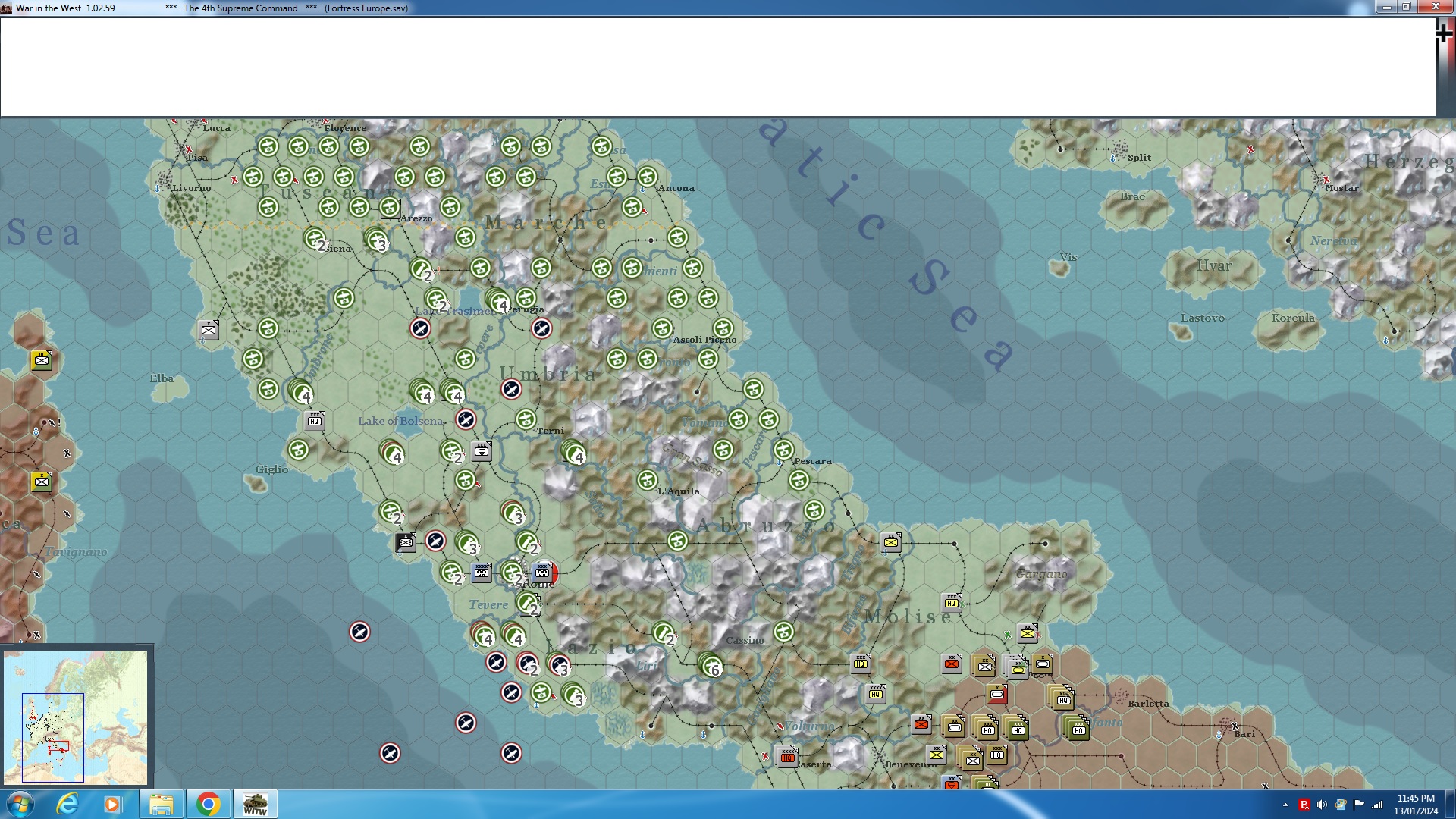
Task: Select the red XXXX HQ counter at Caserta
Action: click(787, 757)
